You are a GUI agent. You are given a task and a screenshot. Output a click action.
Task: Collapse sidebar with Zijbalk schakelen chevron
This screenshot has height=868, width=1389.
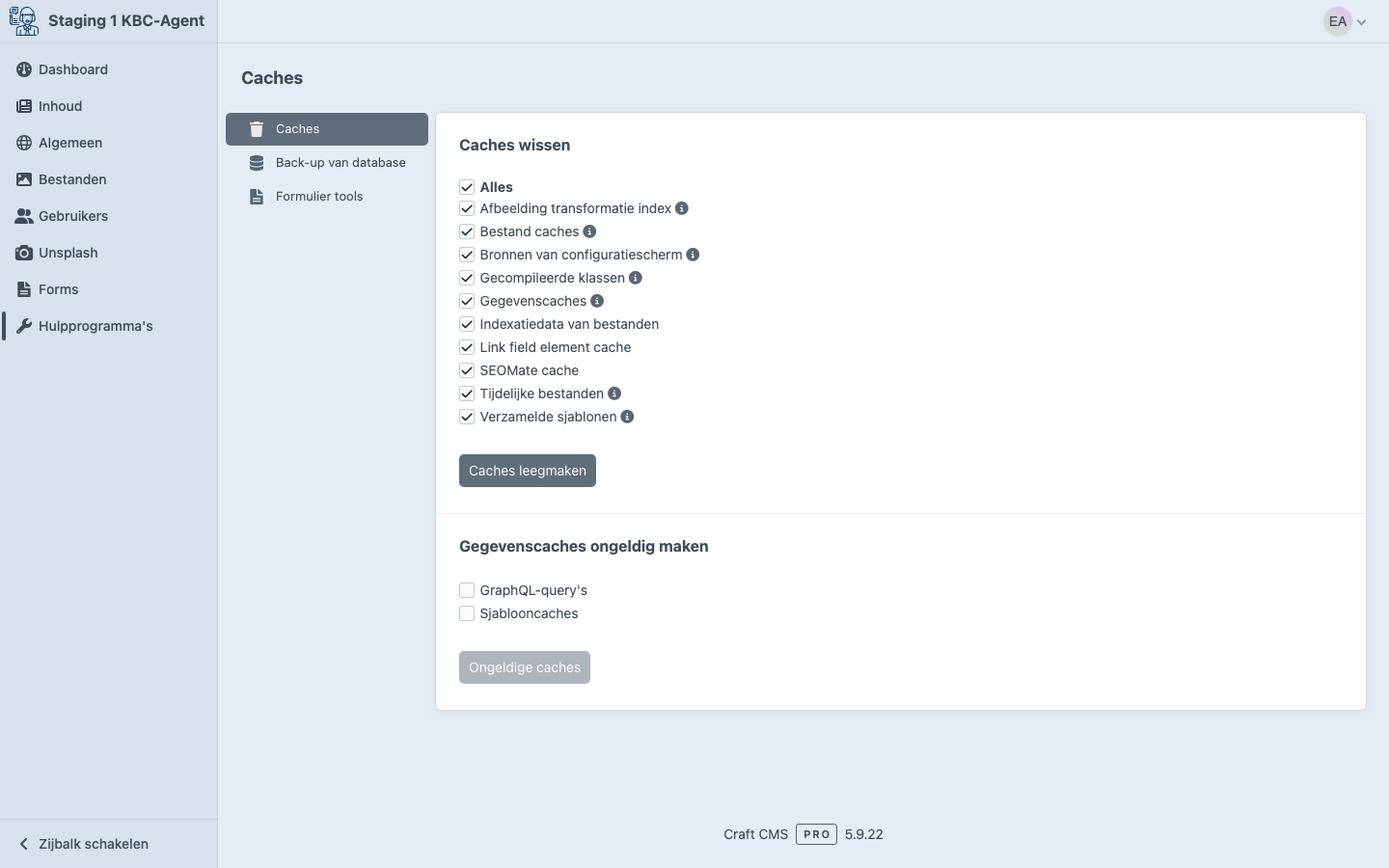point(24,844)
